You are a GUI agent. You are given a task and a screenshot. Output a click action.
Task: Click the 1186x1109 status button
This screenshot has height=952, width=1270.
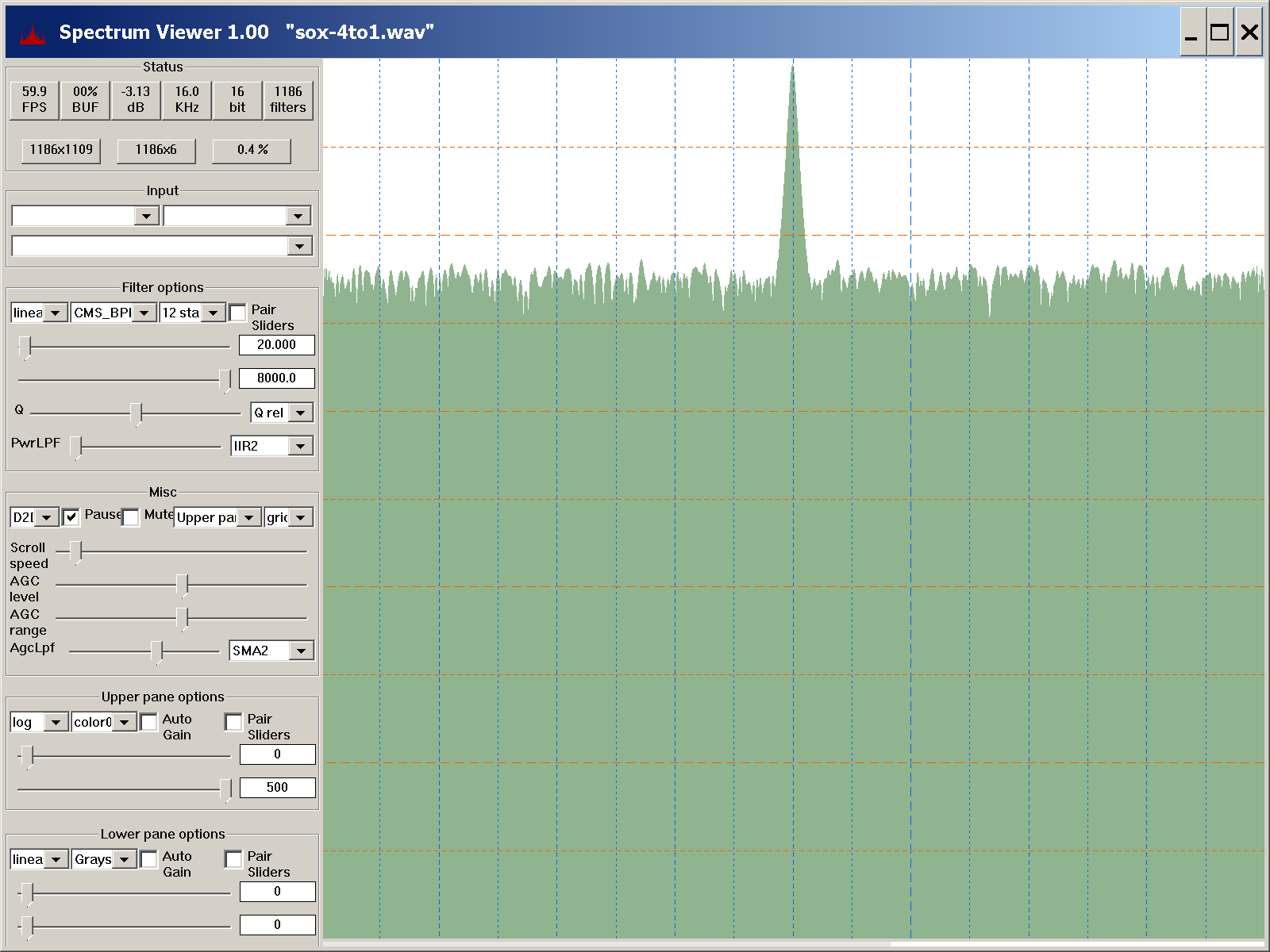pyautogui.click(x=61, y=150)
